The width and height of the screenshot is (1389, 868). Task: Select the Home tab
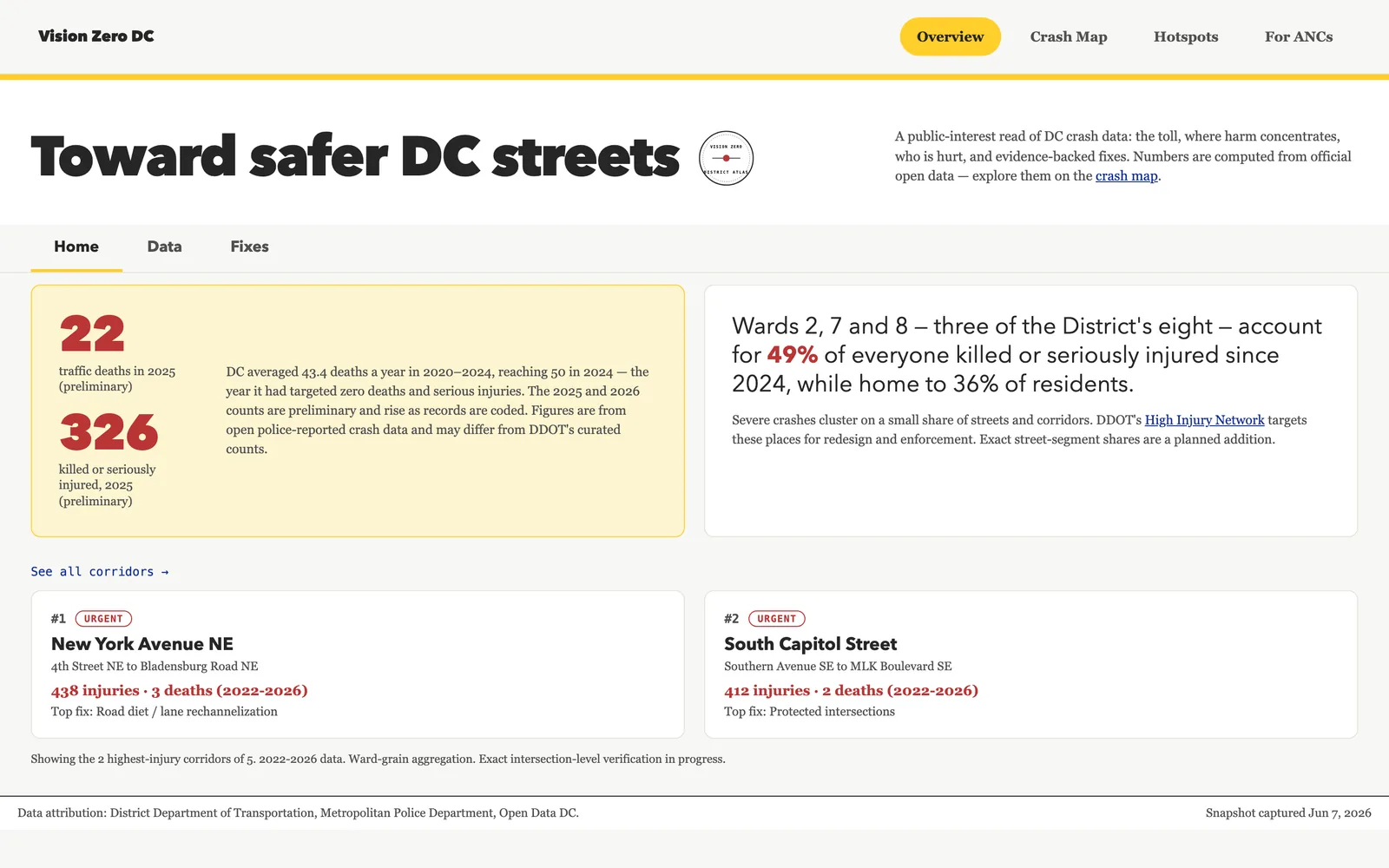(x=76, y=247)
